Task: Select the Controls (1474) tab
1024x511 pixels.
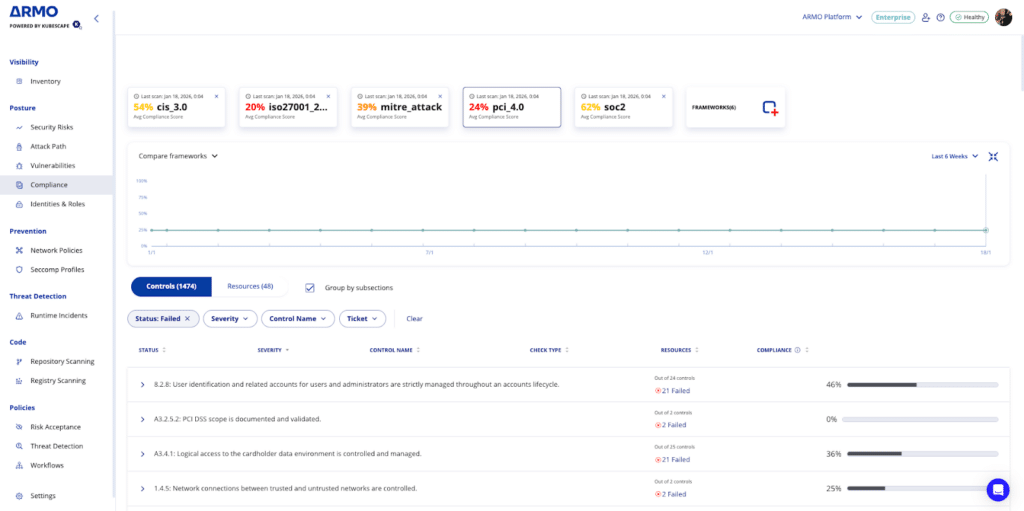Action: coord(171,287)
